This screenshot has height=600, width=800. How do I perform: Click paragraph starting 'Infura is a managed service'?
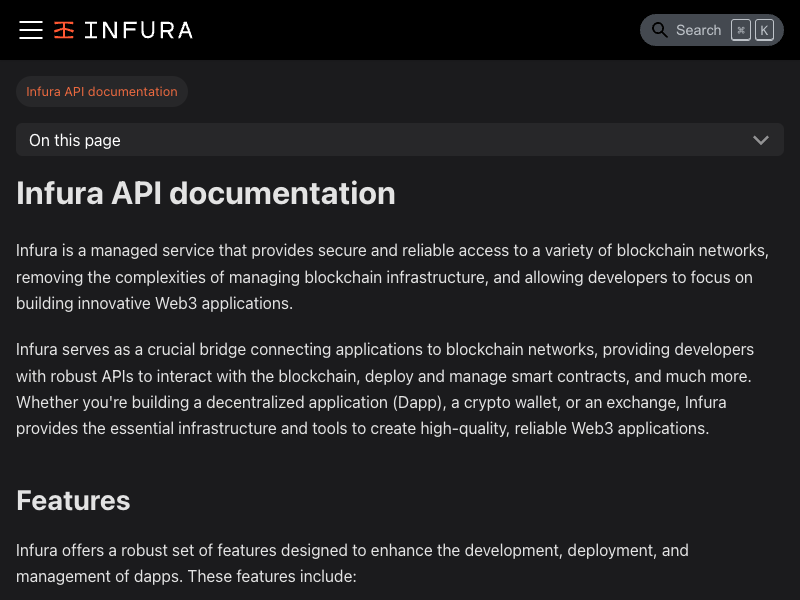(x=393, y=277)
